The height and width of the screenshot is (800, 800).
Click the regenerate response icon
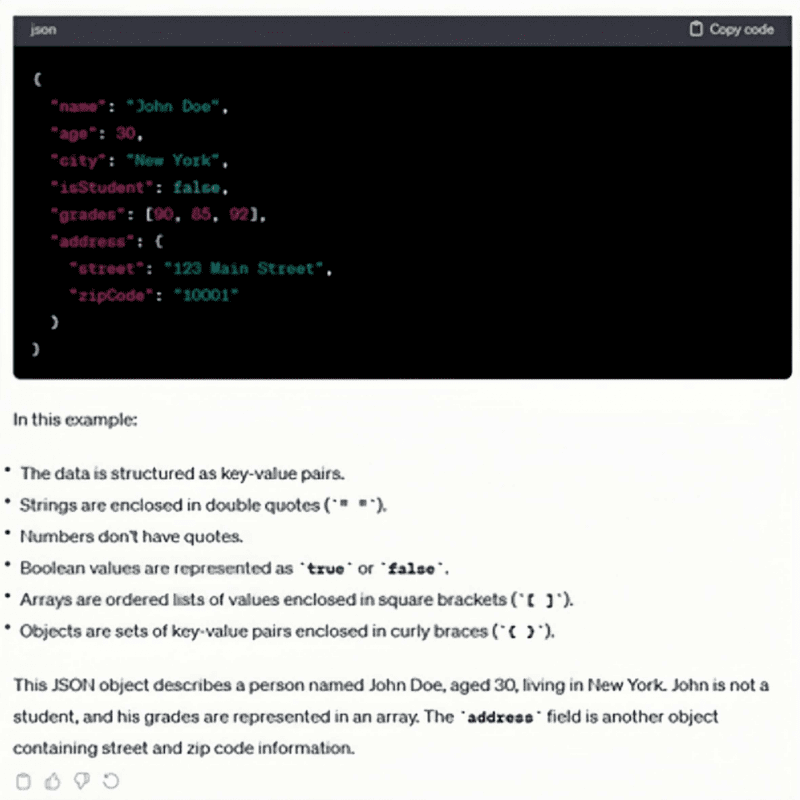coord(111,781)
